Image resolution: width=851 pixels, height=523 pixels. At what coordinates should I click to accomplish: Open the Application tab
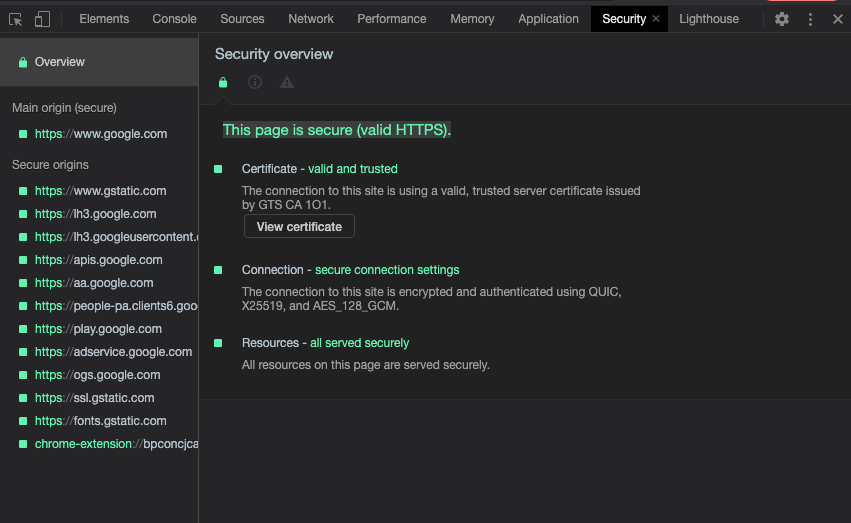point(548,19)
